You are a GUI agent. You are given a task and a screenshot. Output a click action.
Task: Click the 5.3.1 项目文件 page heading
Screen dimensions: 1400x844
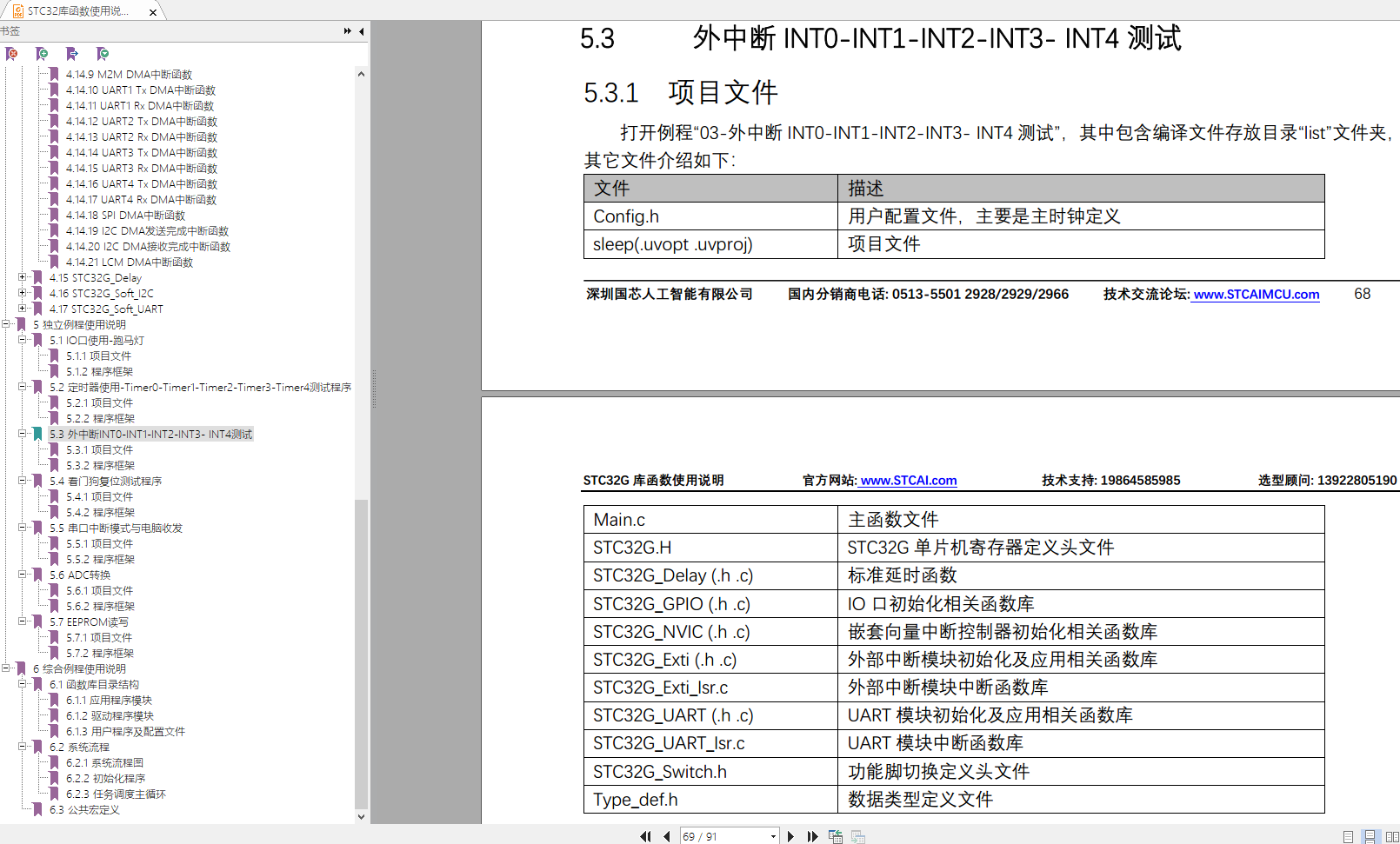click(680, 92)
